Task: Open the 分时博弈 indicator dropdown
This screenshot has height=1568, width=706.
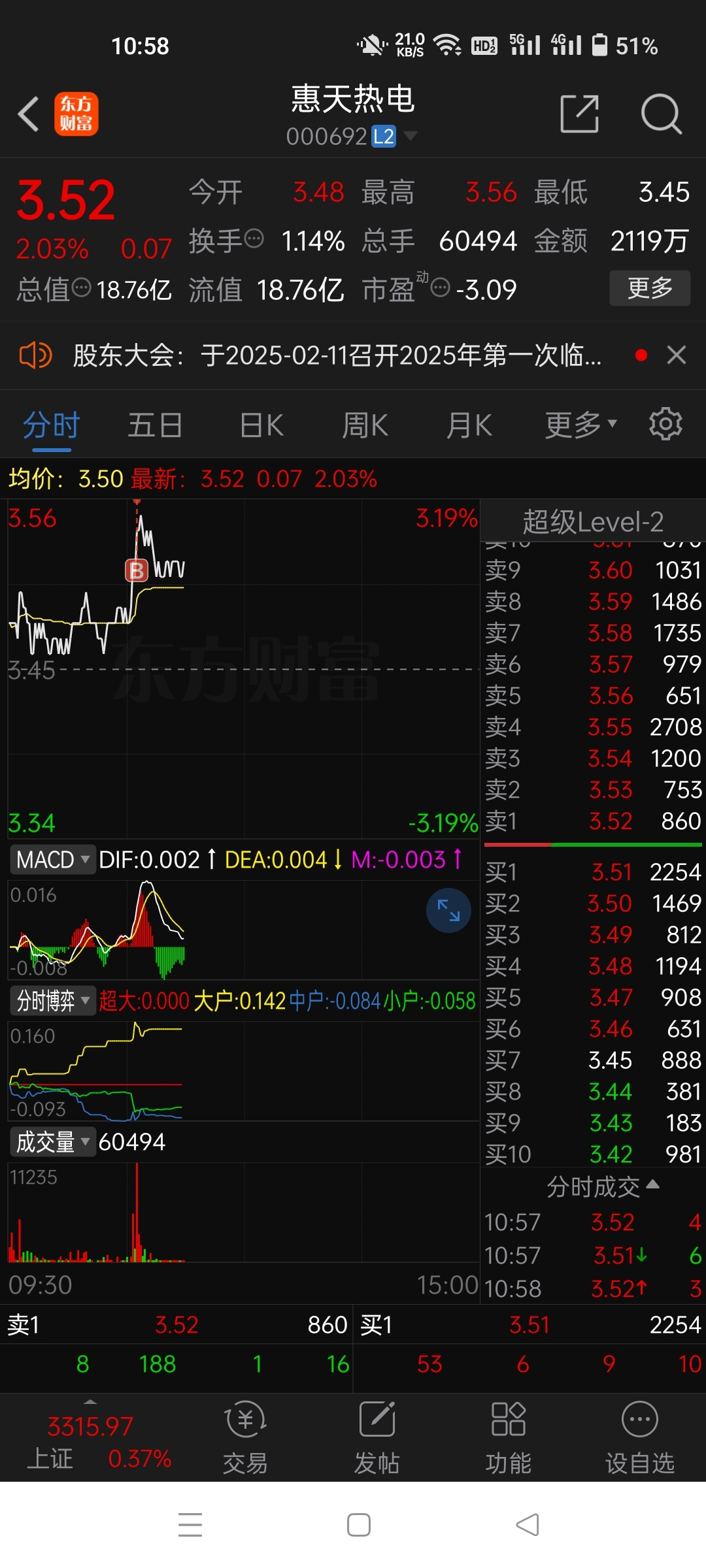Action: coord(52,1000)
